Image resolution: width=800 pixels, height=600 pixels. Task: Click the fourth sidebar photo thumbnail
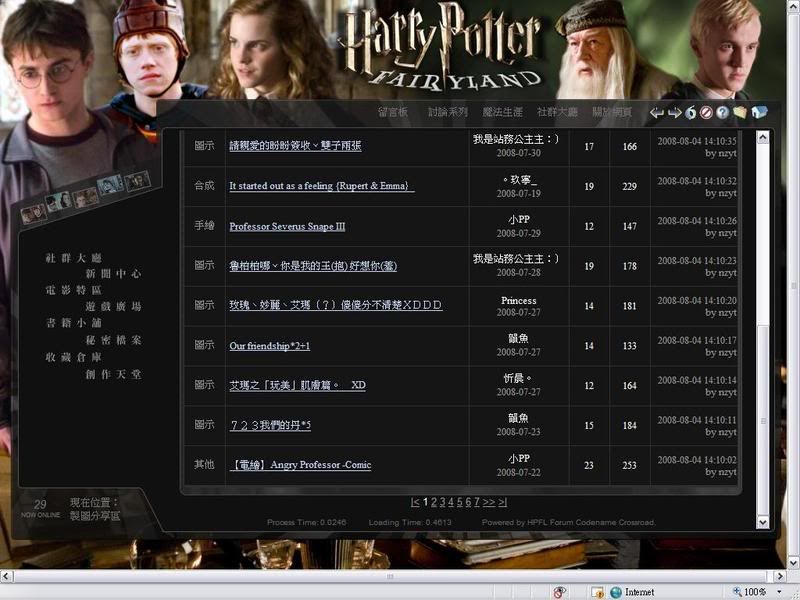click(110, 185)
